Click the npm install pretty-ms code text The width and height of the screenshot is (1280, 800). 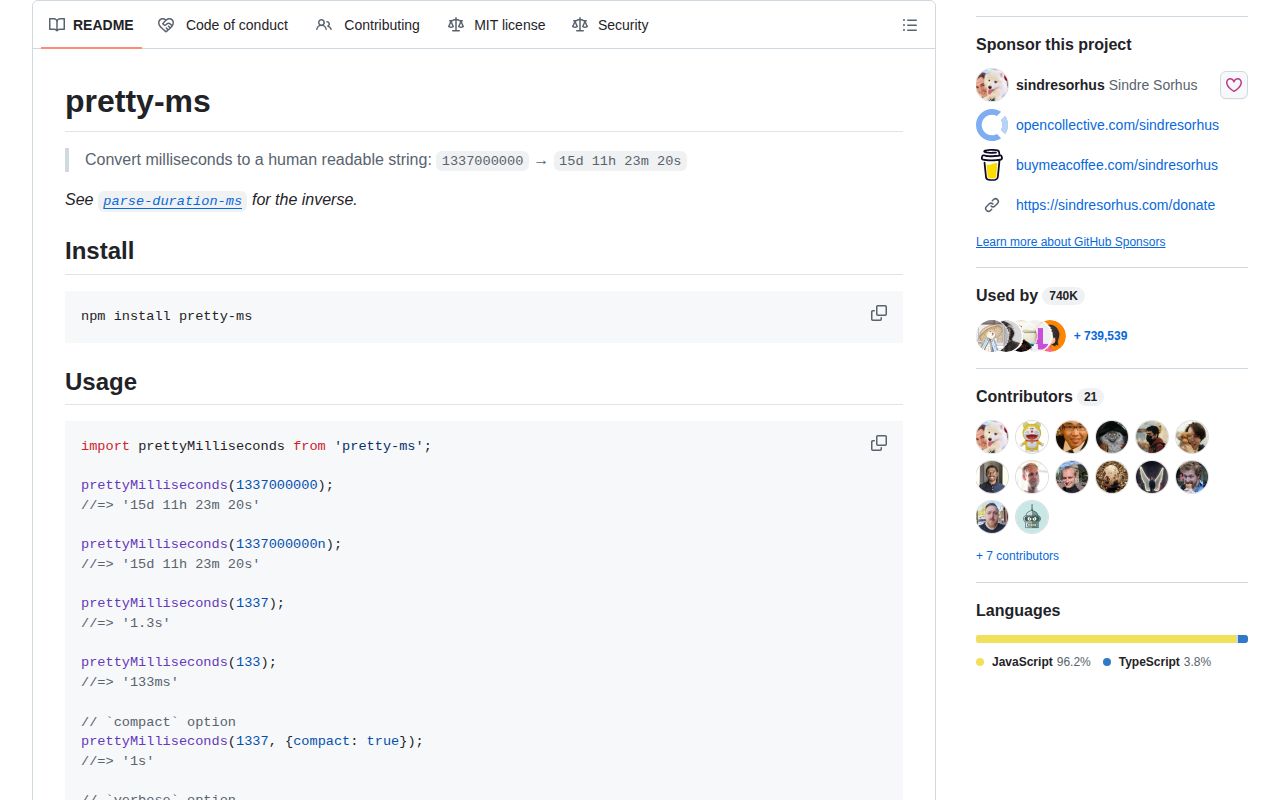pos(167,316)
